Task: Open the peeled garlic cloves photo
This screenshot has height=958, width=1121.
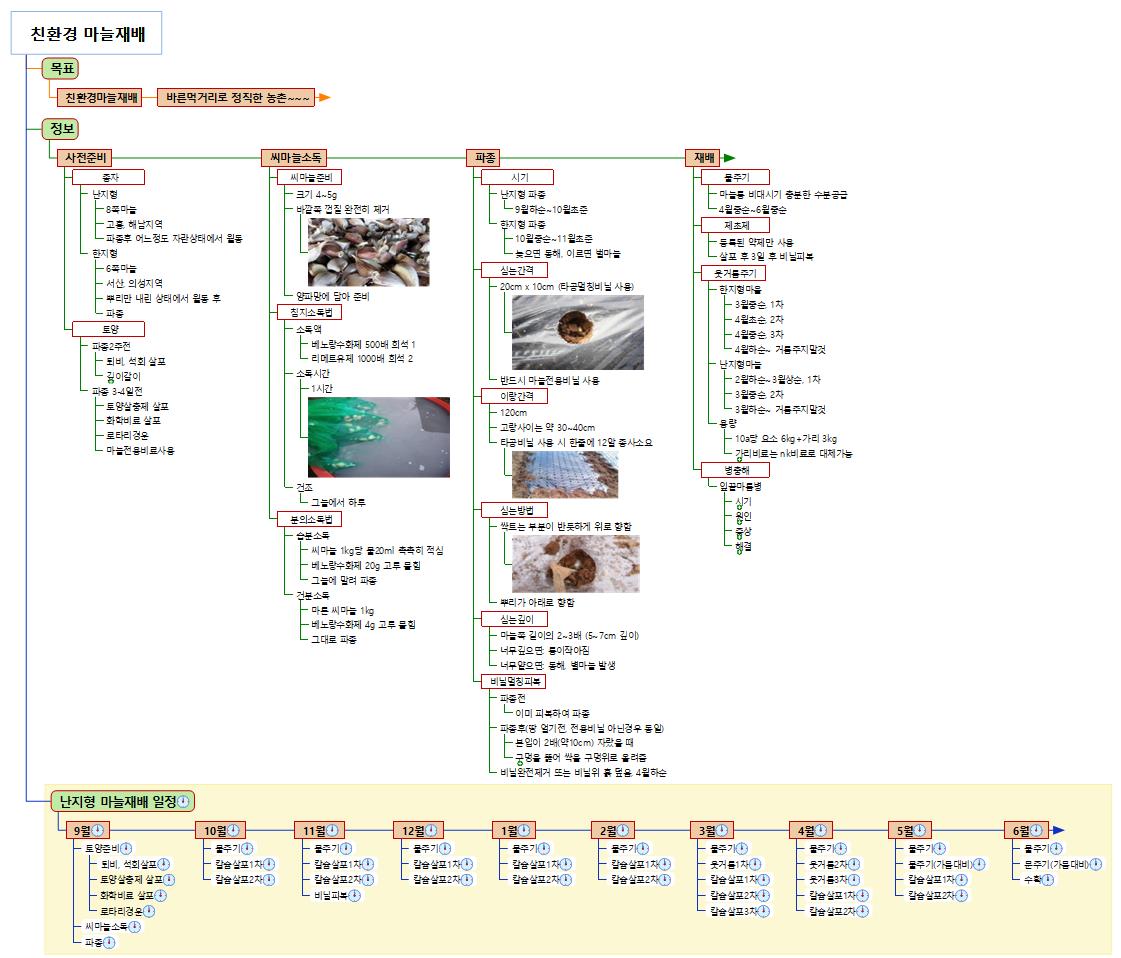Action: coord(368,253)
